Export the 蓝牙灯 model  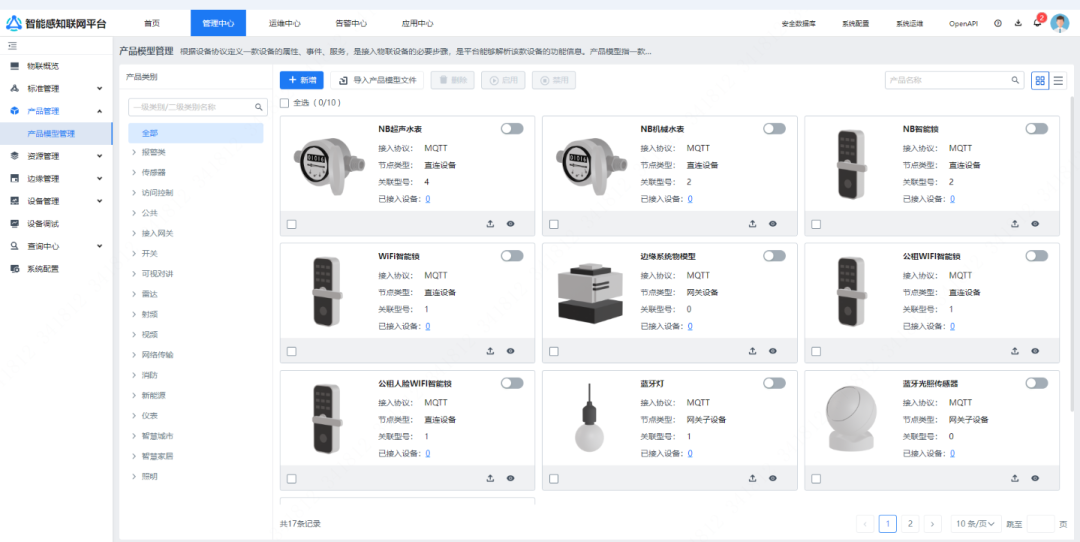753,478
